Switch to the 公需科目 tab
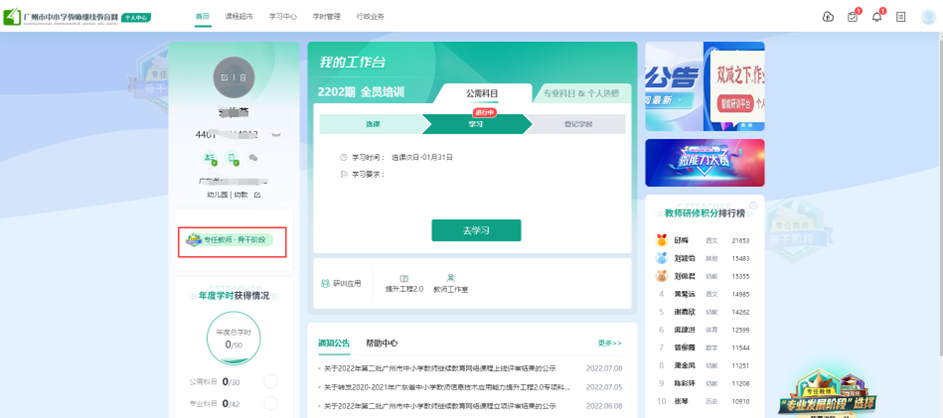The width and height of the screenshot is (943, 418). (x=482, y=93)
